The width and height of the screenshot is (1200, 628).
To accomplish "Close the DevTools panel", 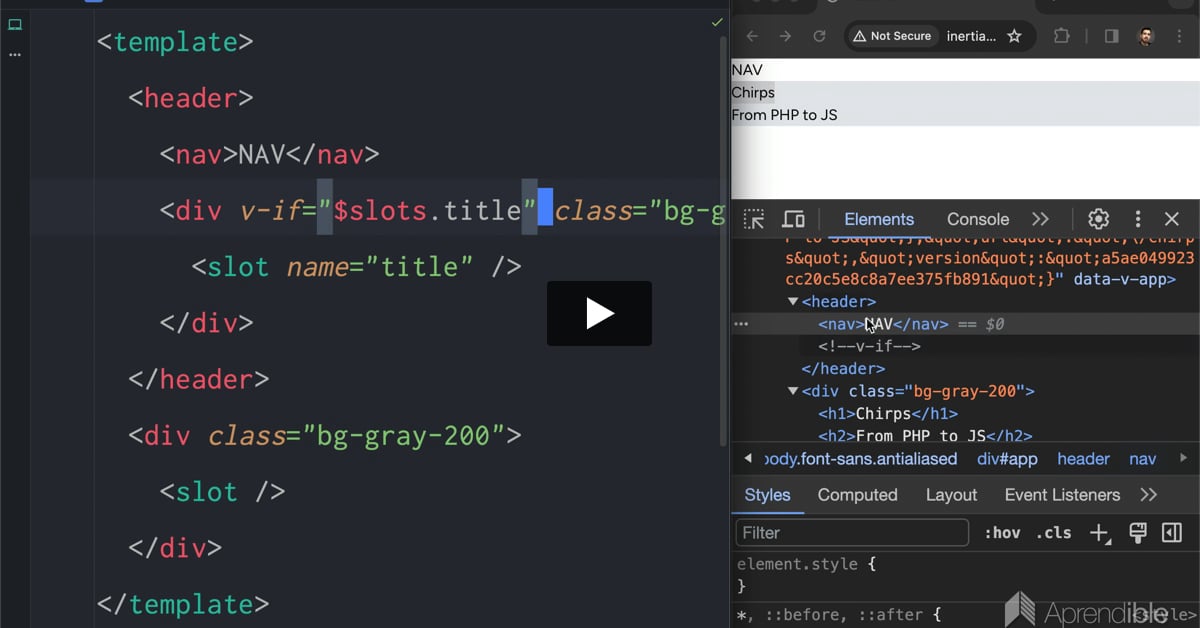I will 1172,219.
